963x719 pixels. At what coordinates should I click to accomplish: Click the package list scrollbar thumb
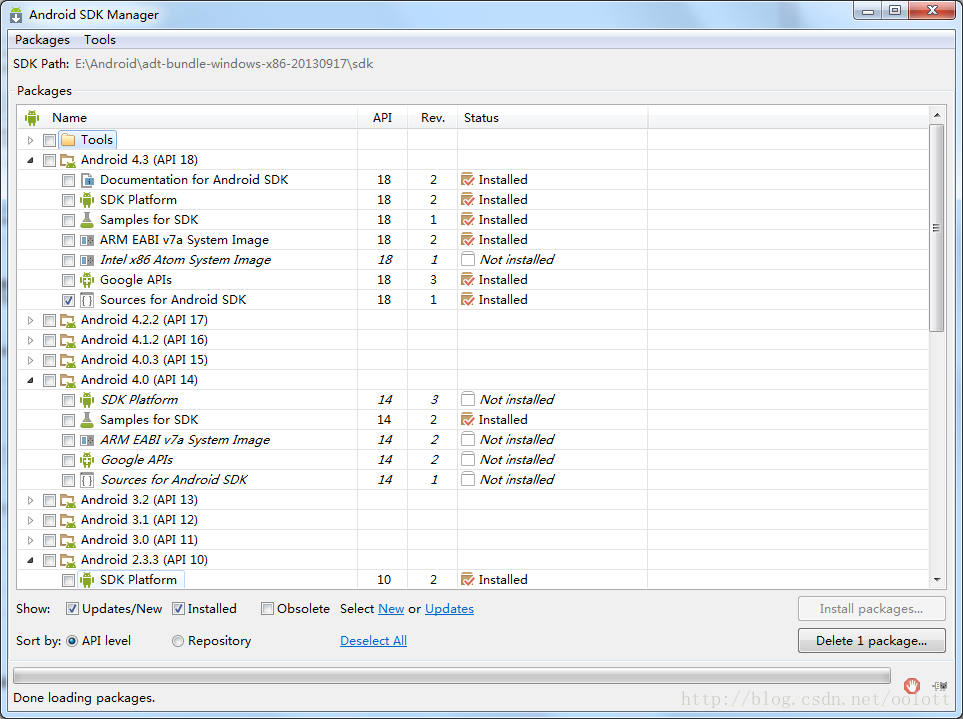937,228
